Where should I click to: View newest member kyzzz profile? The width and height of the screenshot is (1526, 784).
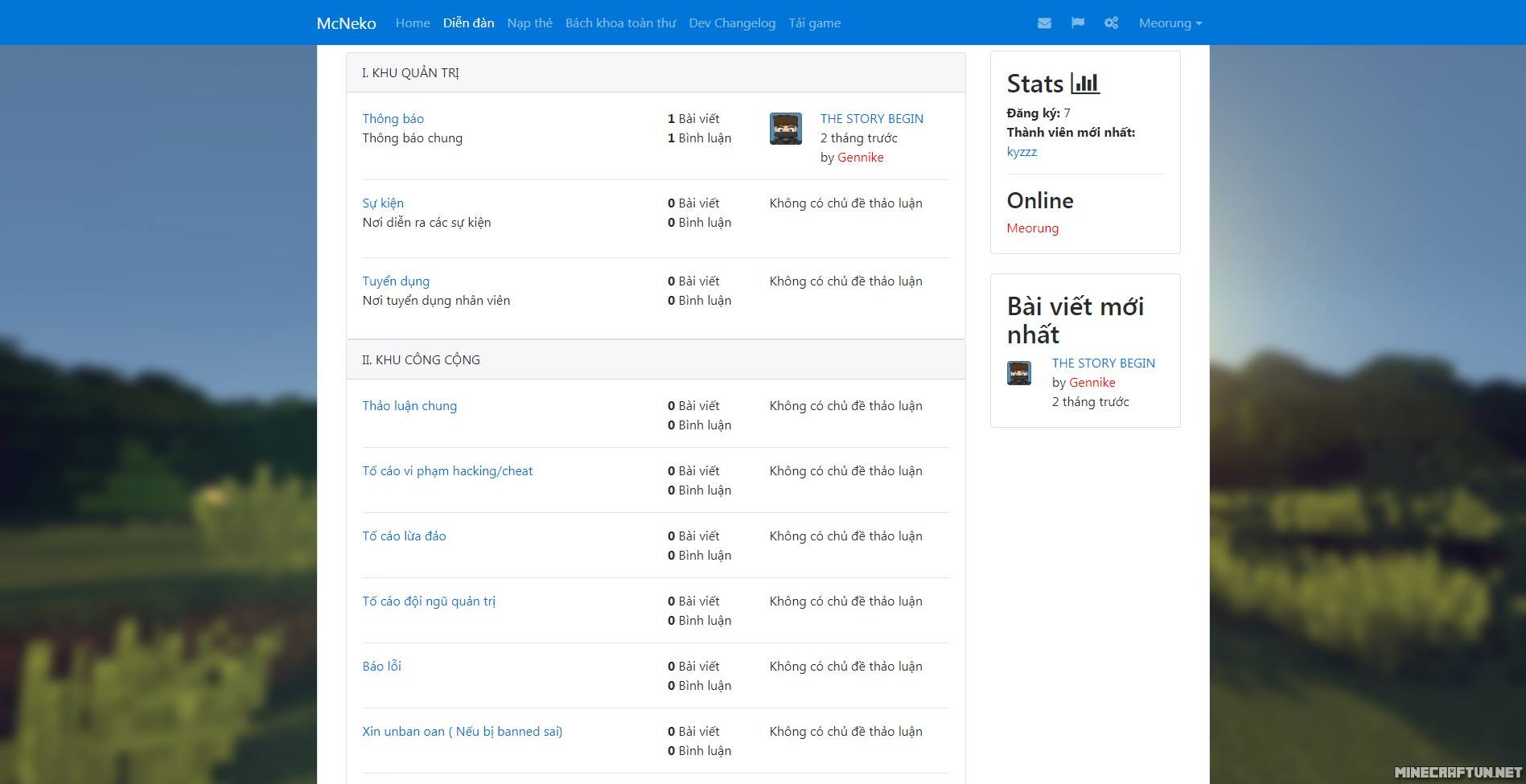coord(1022,152)
